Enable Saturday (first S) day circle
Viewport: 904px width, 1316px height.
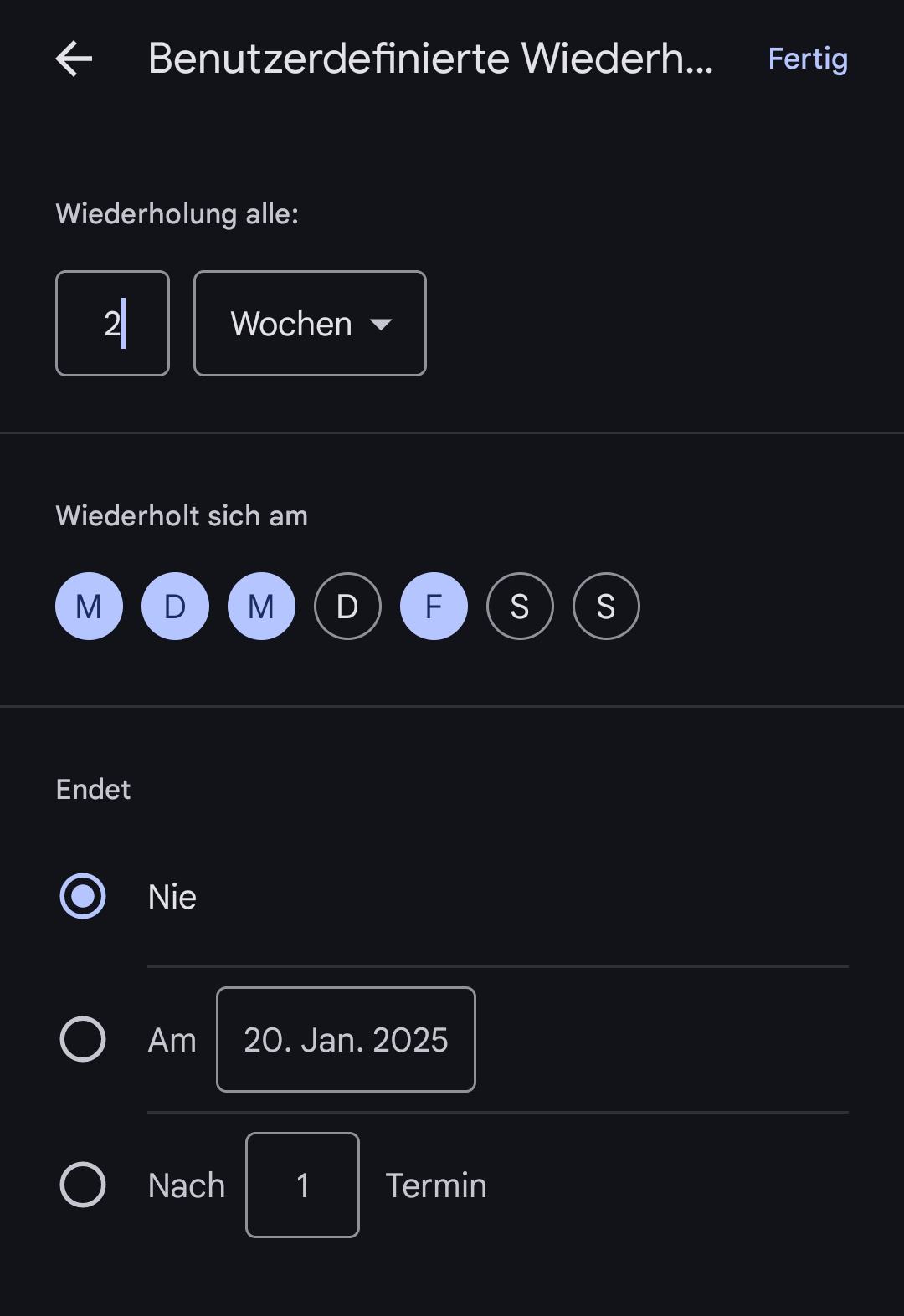click(520, 607)
